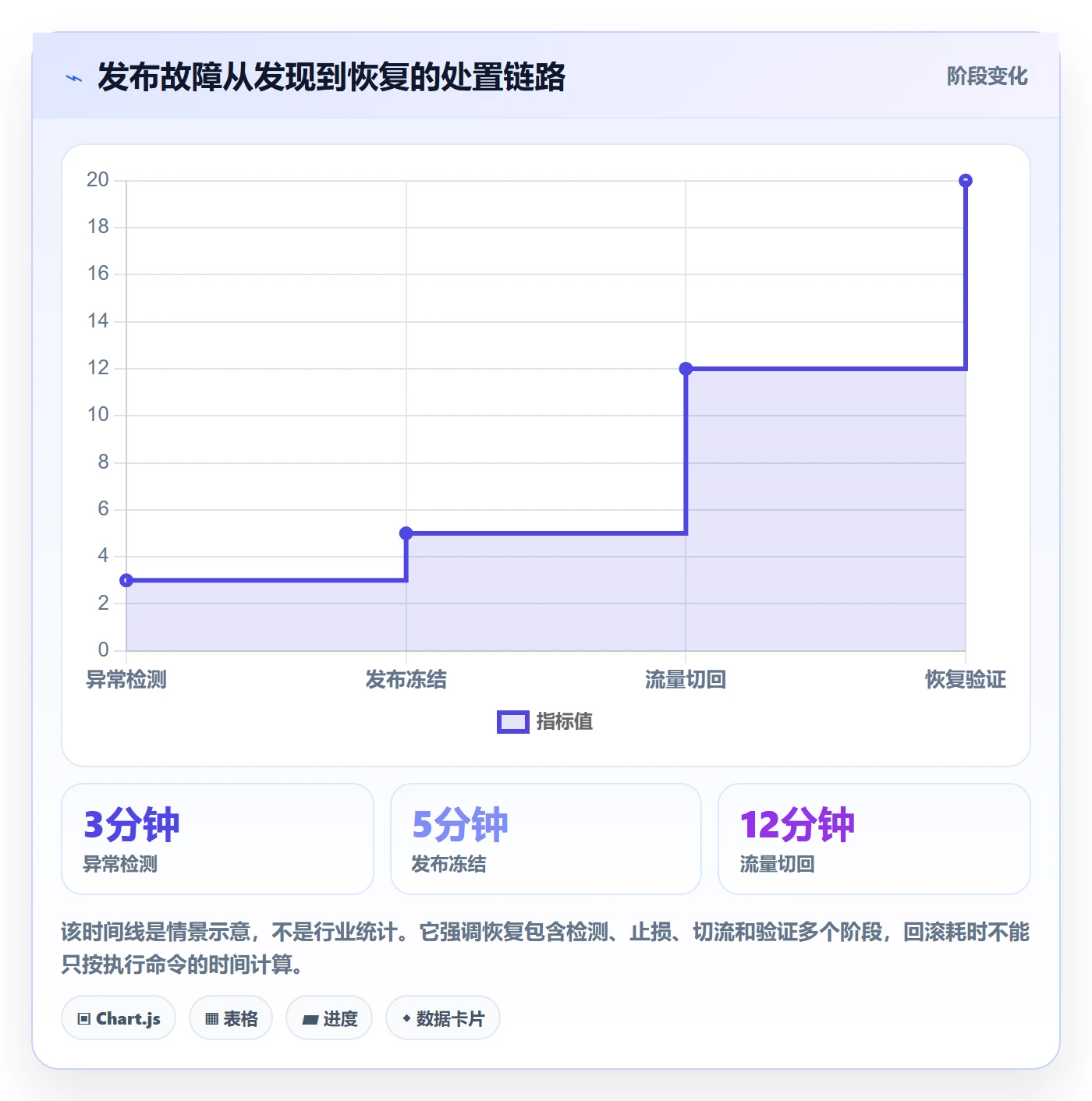This screenshot has width=1092, height=1101.
Task: Click the description paragraph starting with 该时间线是情景示意
Action: pyautogui.click(x=545, y=948)
